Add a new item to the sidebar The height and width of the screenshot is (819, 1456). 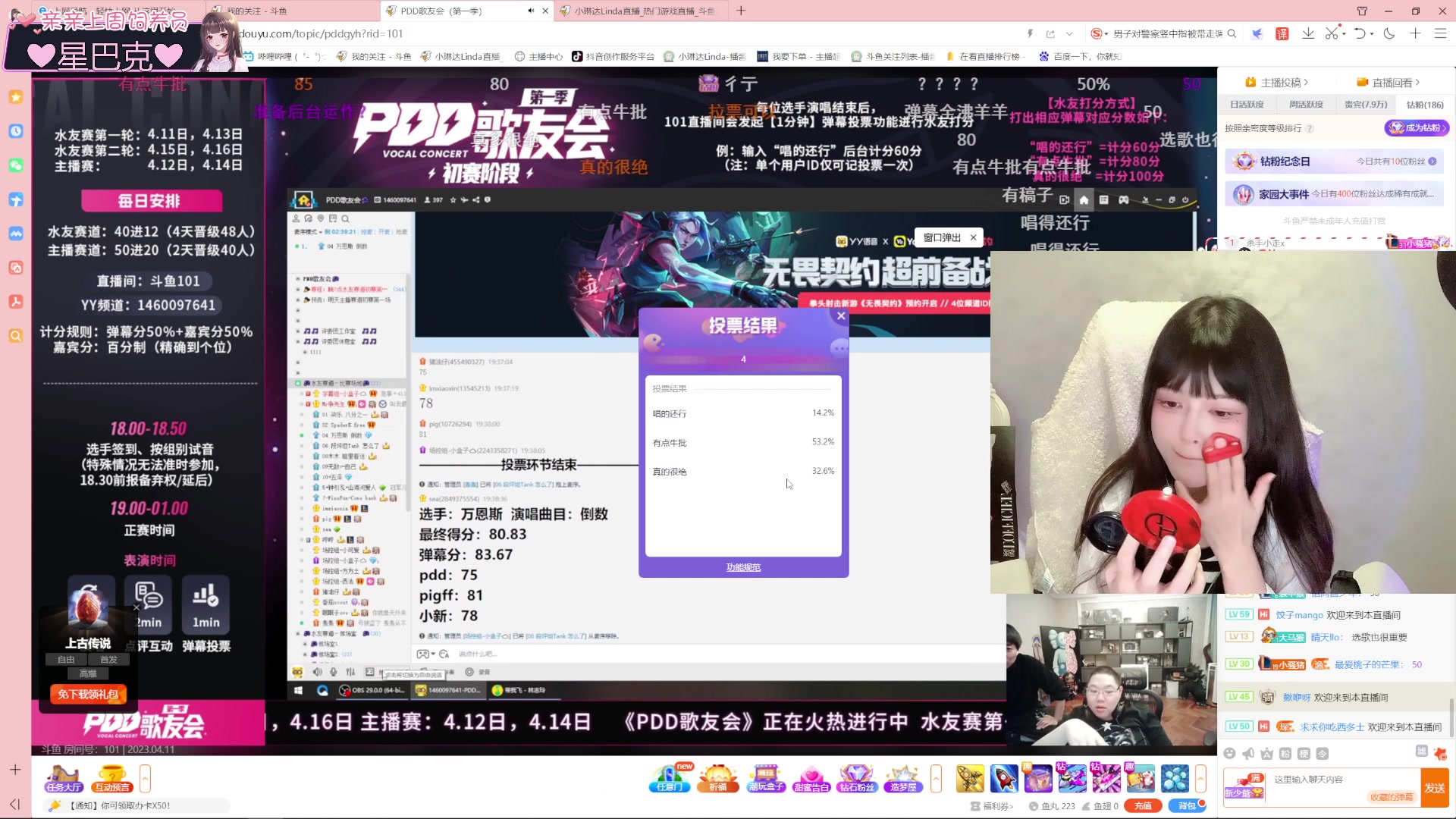click(15, 770)
